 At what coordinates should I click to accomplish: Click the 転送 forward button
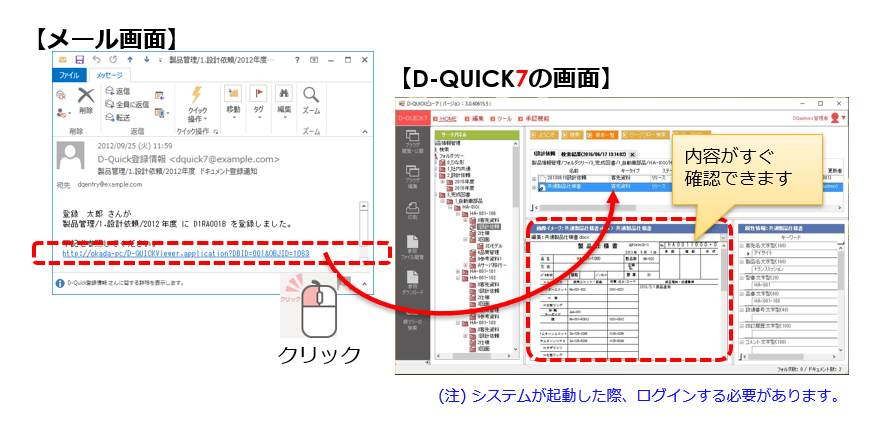tap(118, 118)
